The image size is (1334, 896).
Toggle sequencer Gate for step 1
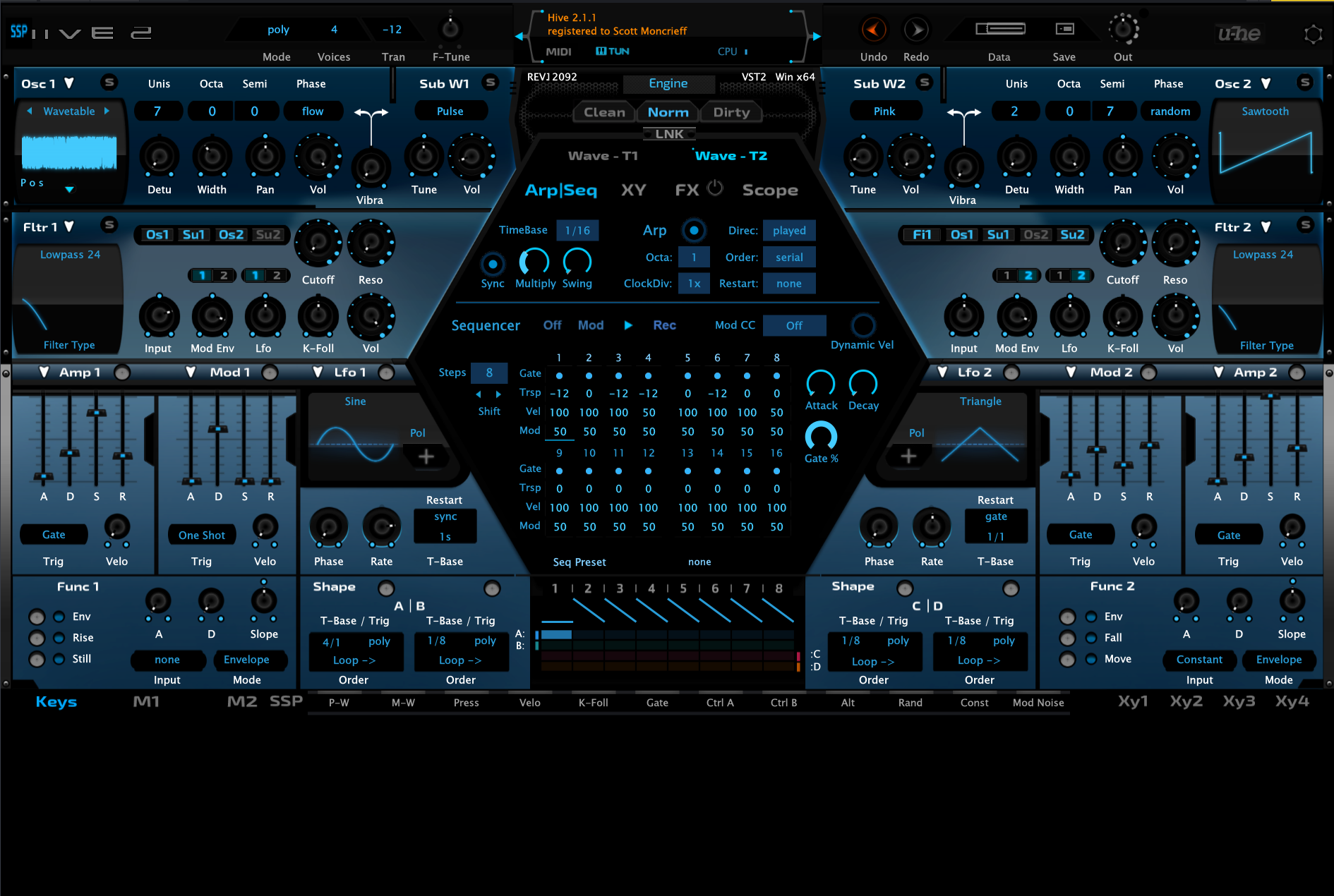559,376
